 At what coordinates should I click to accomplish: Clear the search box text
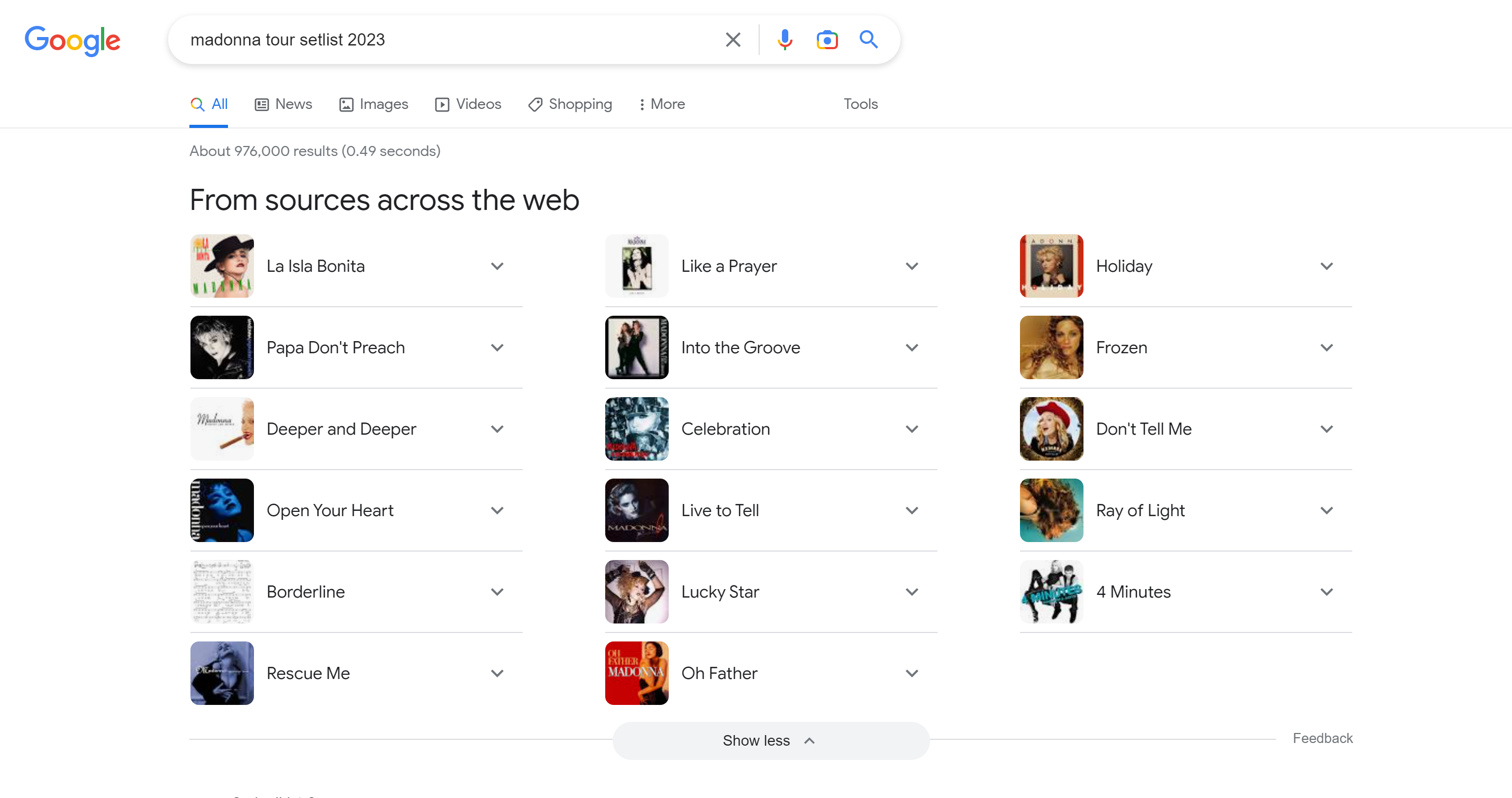(733, 40)
